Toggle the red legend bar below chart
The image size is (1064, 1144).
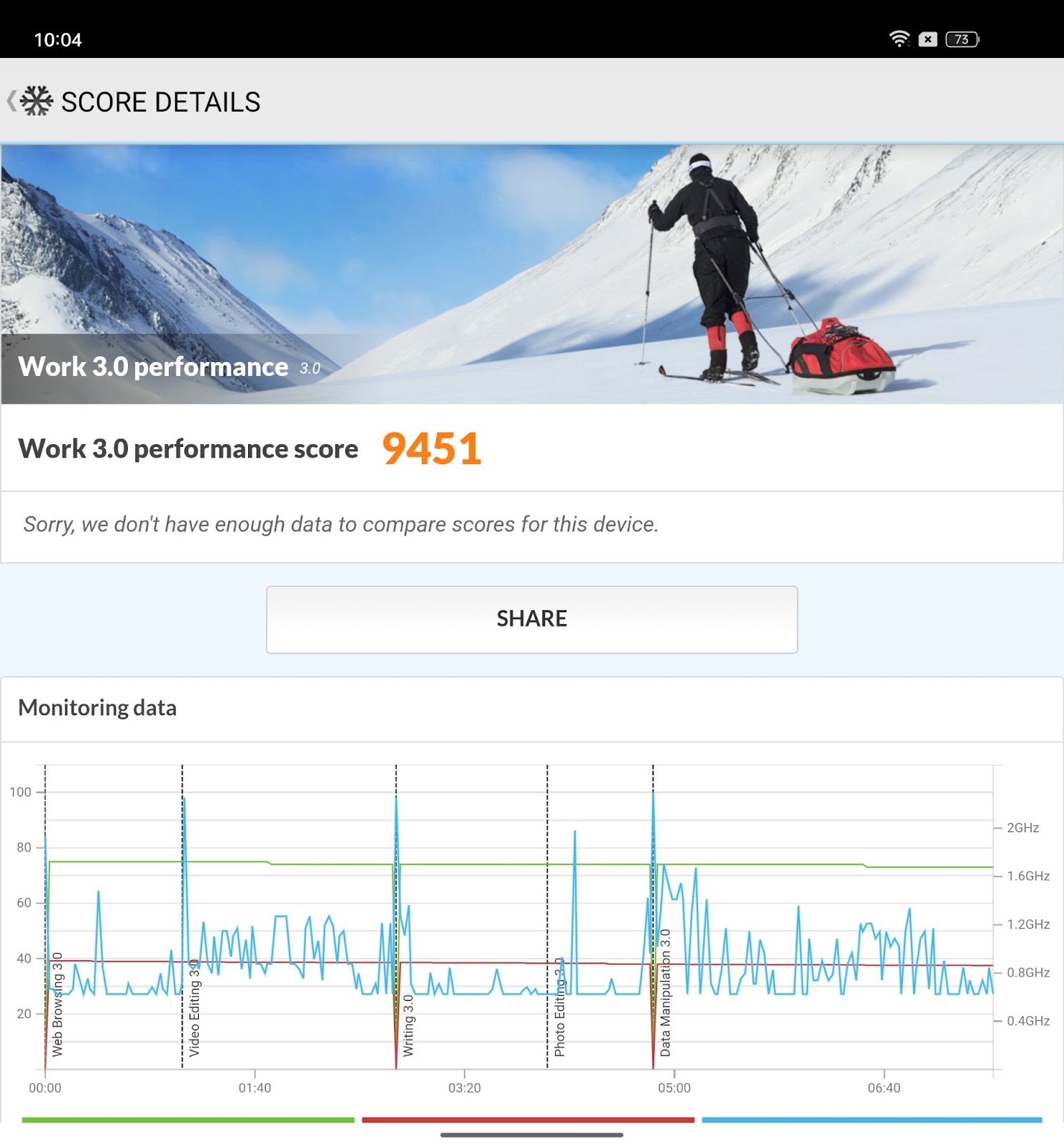point(528,1120)
